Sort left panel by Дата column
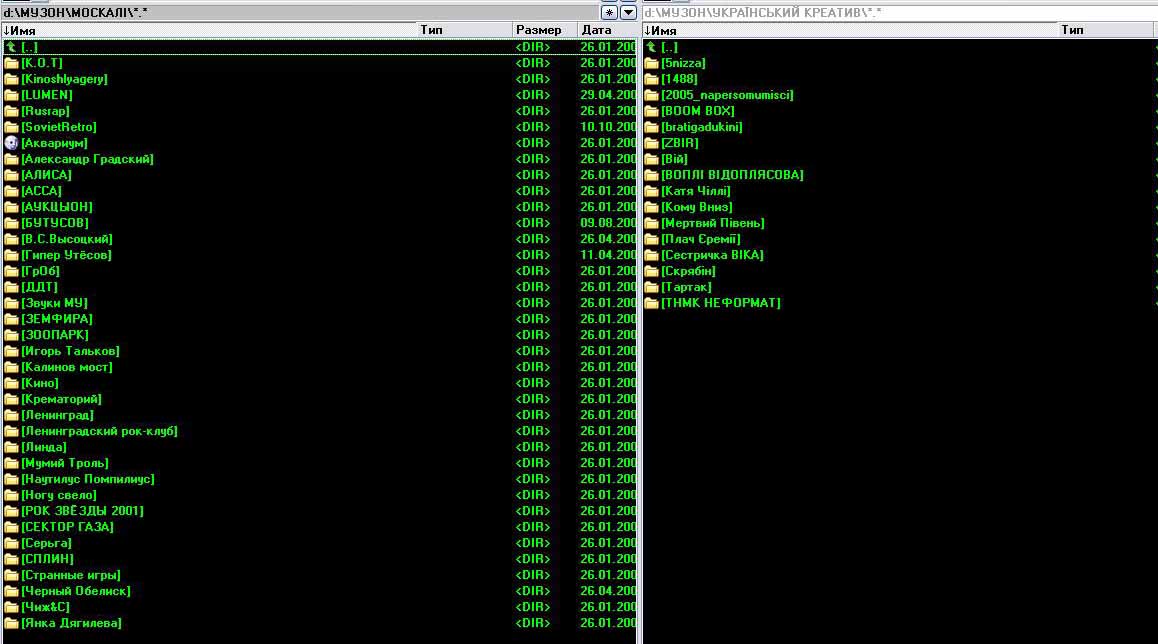Viewport: 1158px width, 644px height. click(607, 30)
